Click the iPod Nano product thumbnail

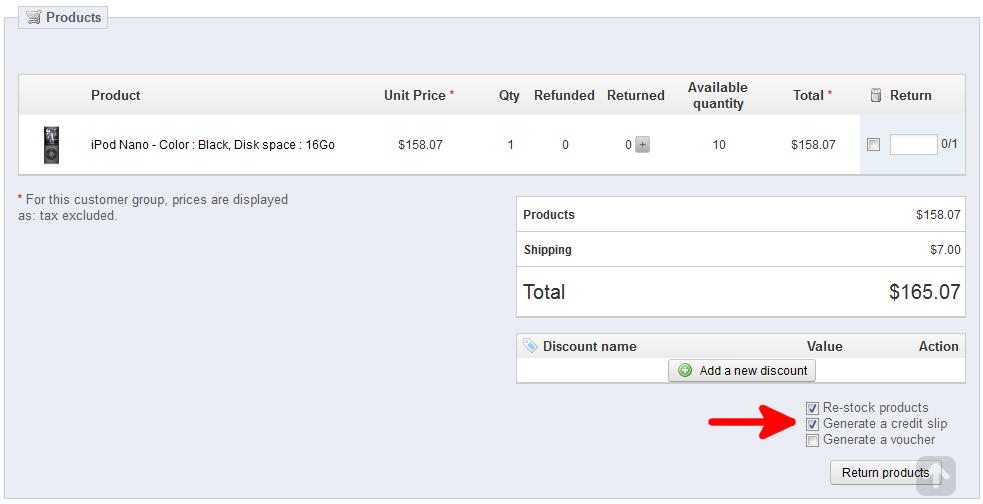click(51, 145)
